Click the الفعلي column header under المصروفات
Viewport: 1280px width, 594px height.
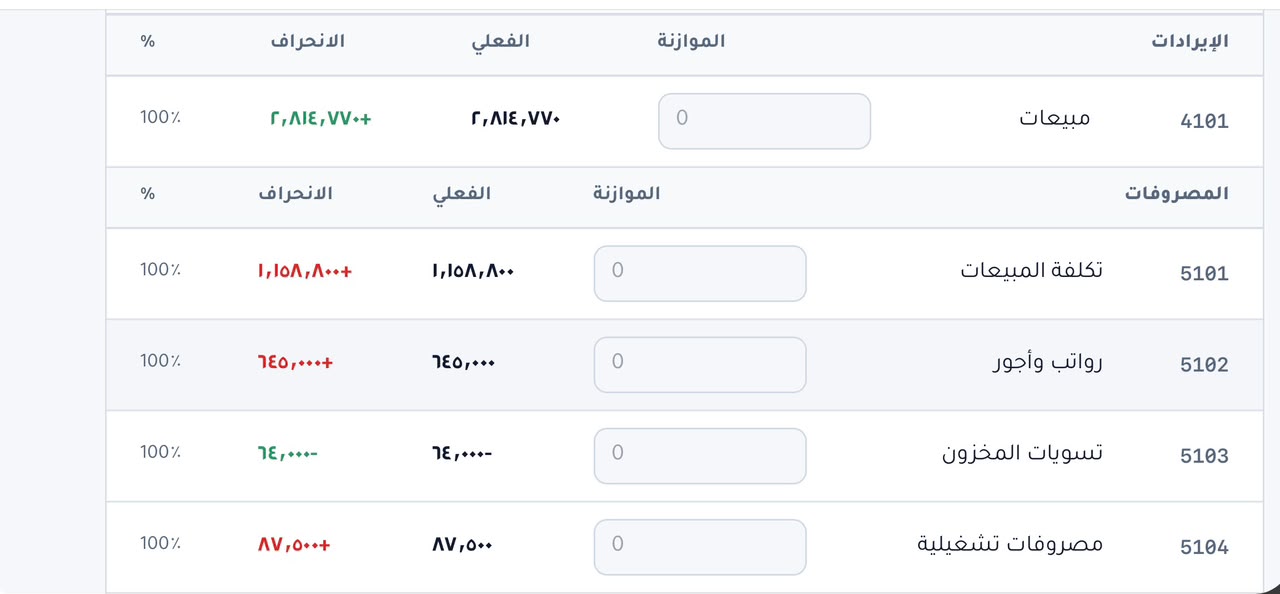point(461,193)
